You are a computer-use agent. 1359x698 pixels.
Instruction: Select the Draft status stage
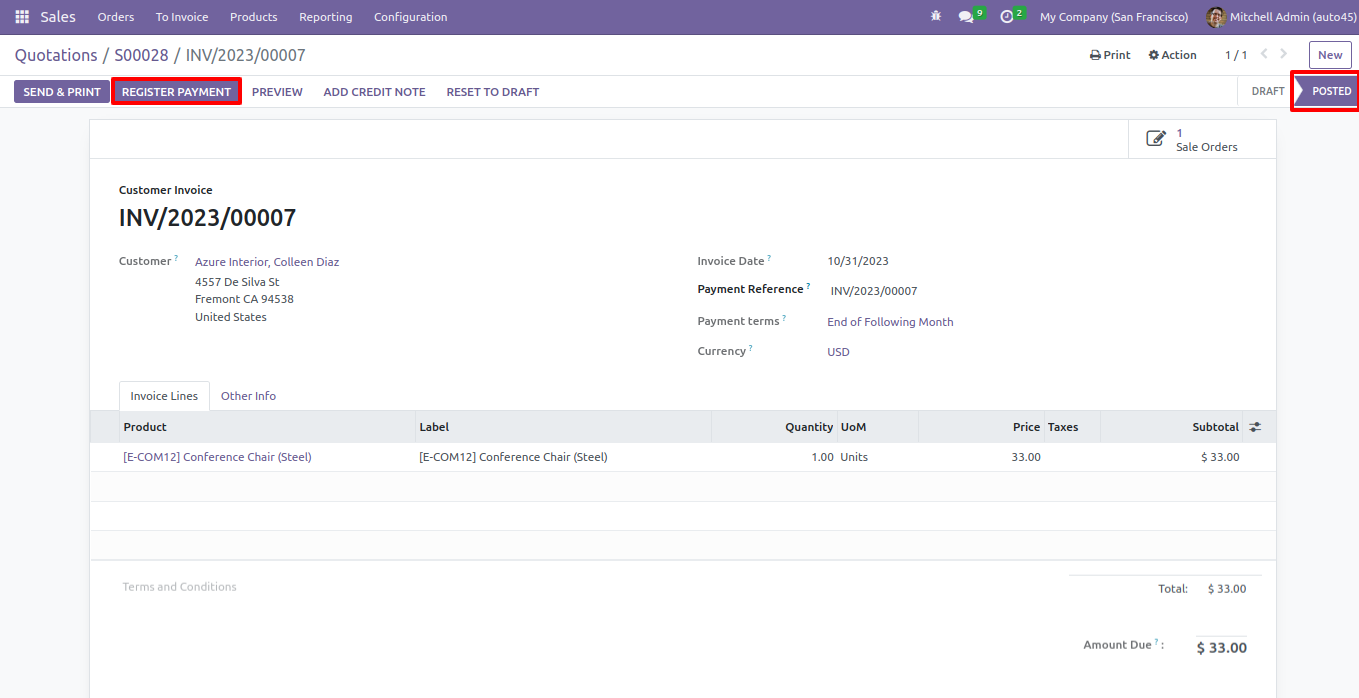click(x=1268, y=91)
